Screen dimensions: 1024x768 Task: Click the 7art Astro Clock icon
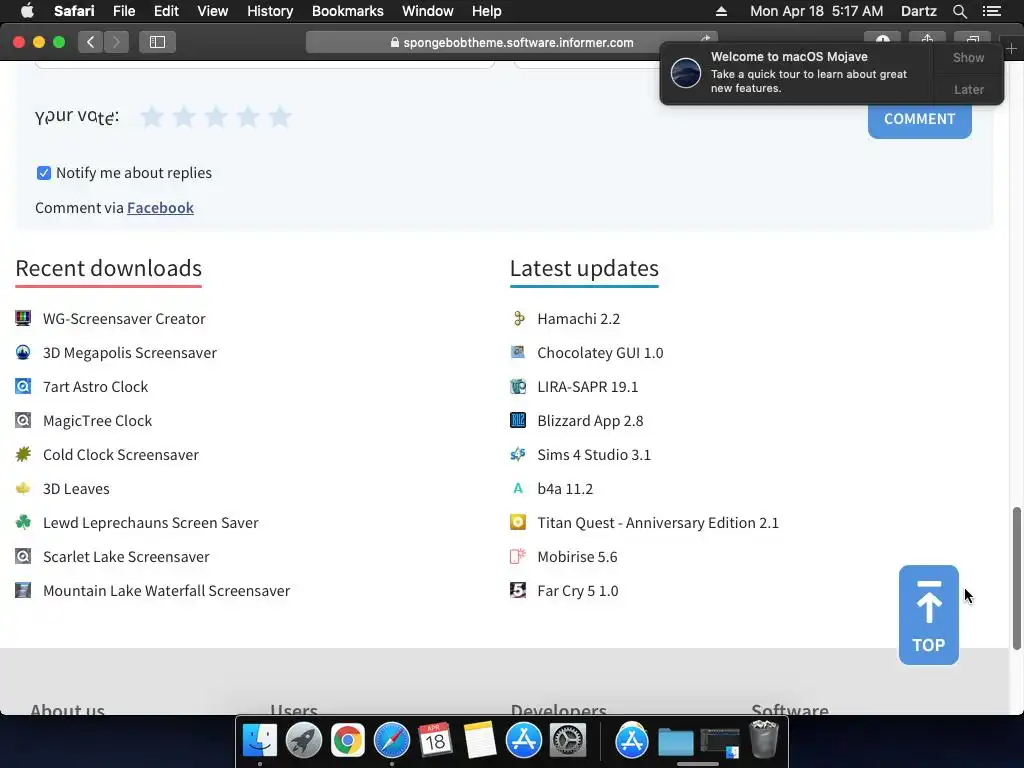pyautogui.click(x=23, y=386)
